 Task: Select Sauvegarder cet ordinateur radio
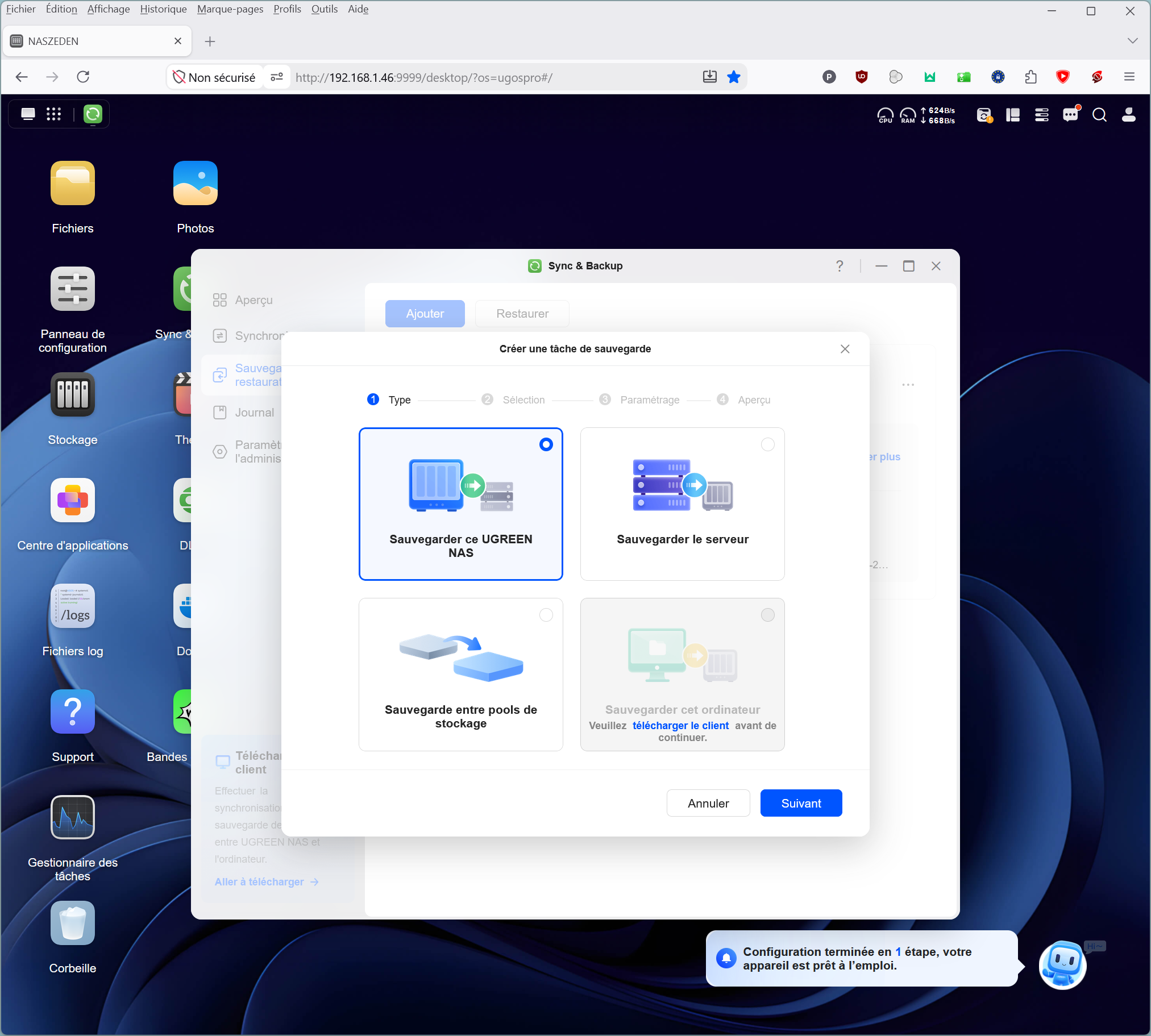pyautogui.click(x=768, y=615)
